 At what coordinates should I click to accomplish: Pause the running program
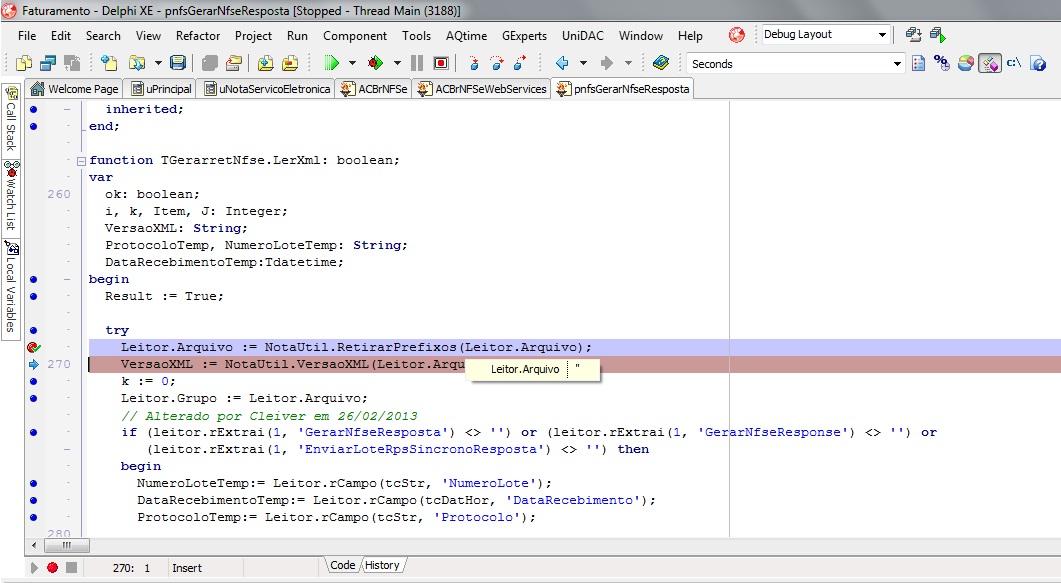(417, 63)
